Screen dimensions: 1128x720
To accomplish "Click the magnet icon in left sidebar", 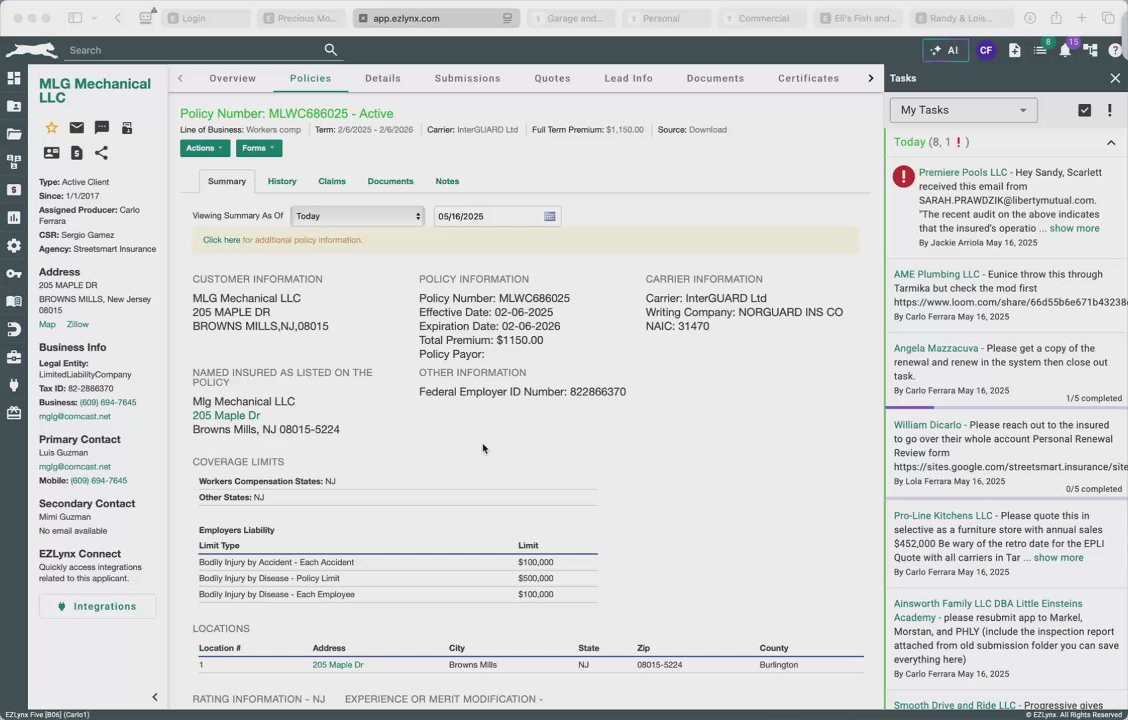I will coord(14,329).
